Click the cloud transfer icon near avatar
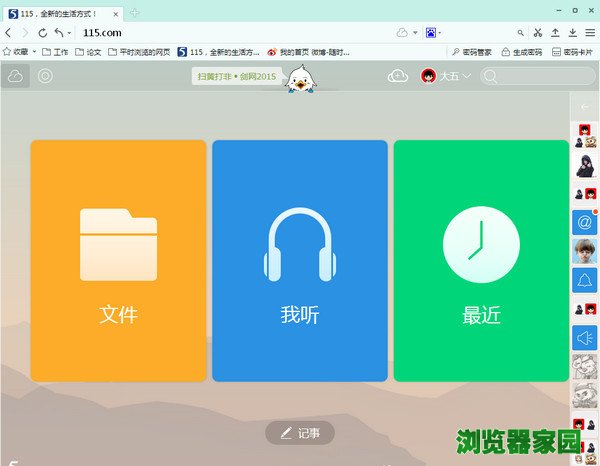 (x=398, y=76)
